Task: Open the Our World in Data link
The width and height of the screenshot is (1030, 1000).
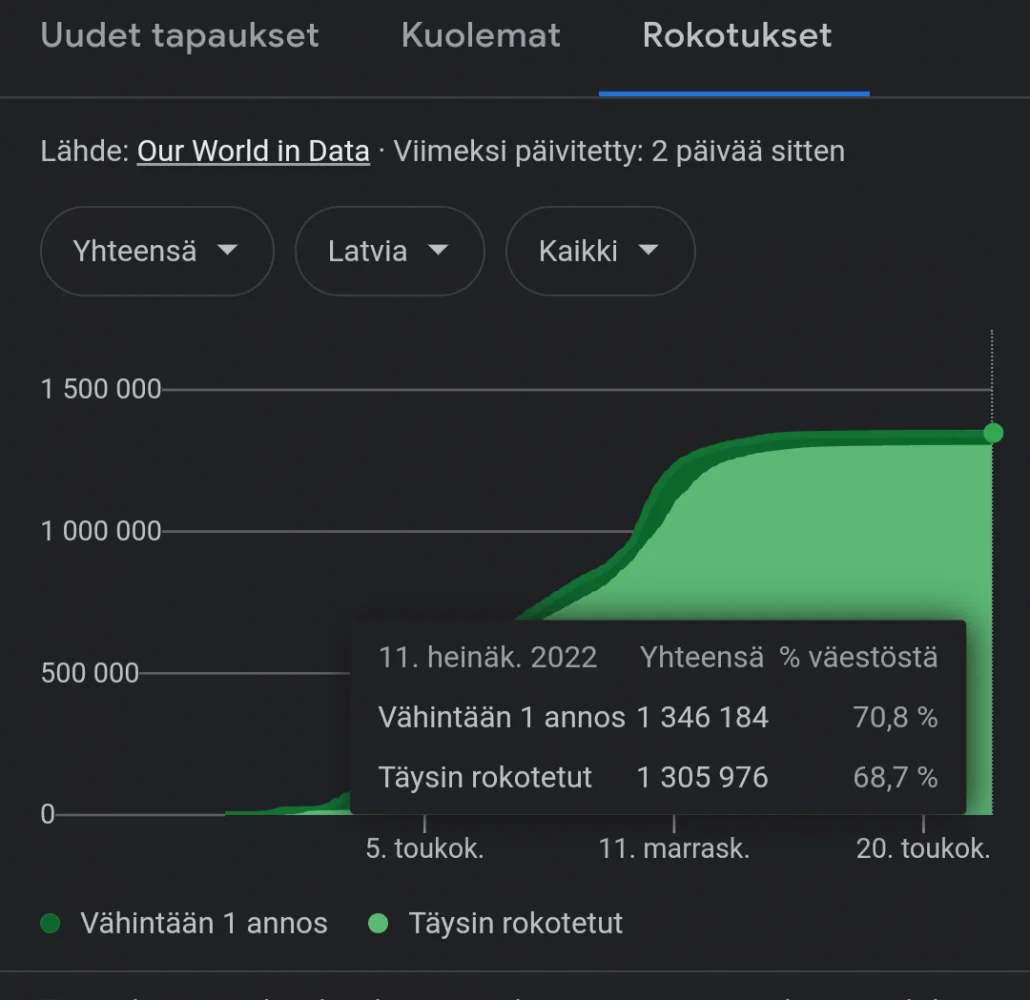Action: 253,151
